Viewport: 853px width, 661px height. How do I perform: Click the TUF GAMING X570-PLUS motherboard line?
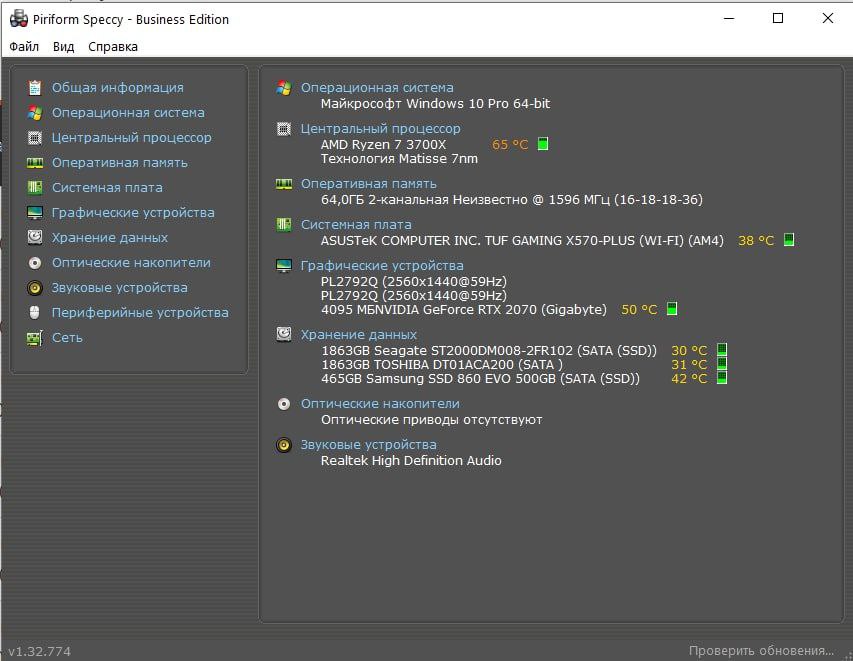[522, 240]
